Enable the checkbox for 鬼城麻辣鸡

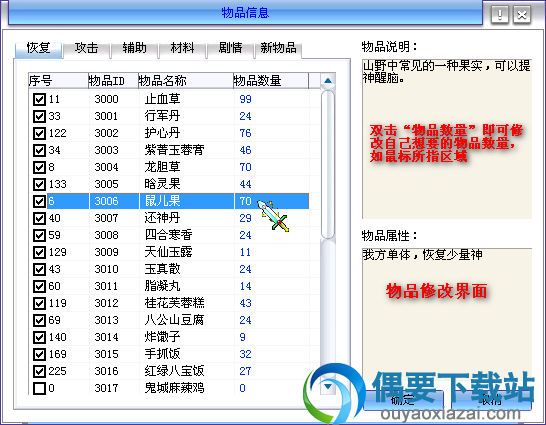tap(39, 388)
